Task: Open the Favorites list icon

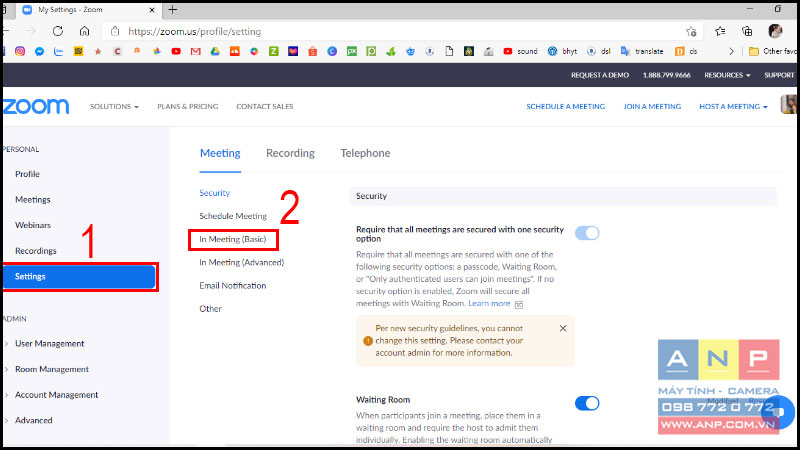Action: click(x=720, y=32)
